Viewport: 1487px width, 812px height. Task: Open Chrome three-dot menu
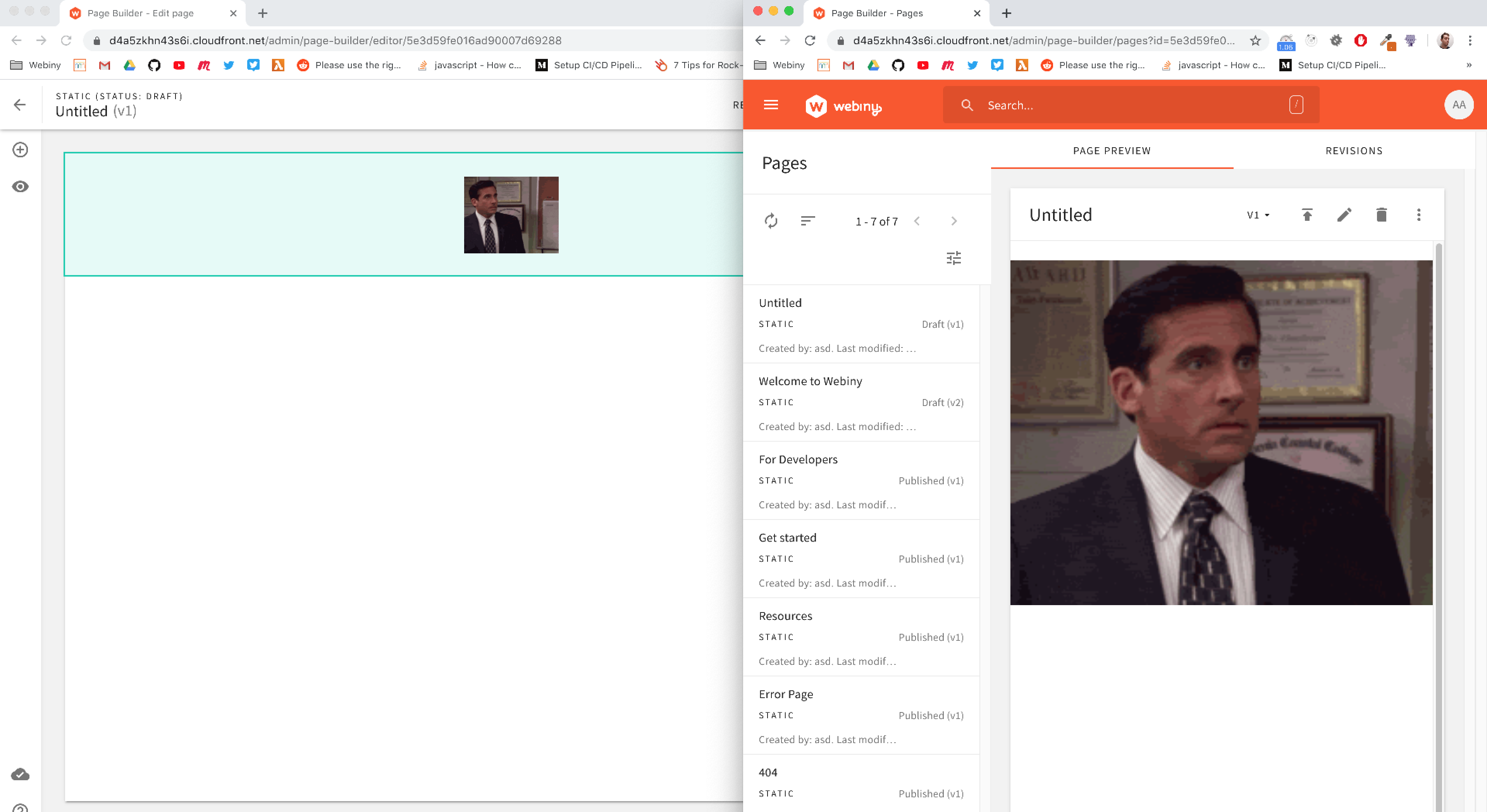(1470, 40)
